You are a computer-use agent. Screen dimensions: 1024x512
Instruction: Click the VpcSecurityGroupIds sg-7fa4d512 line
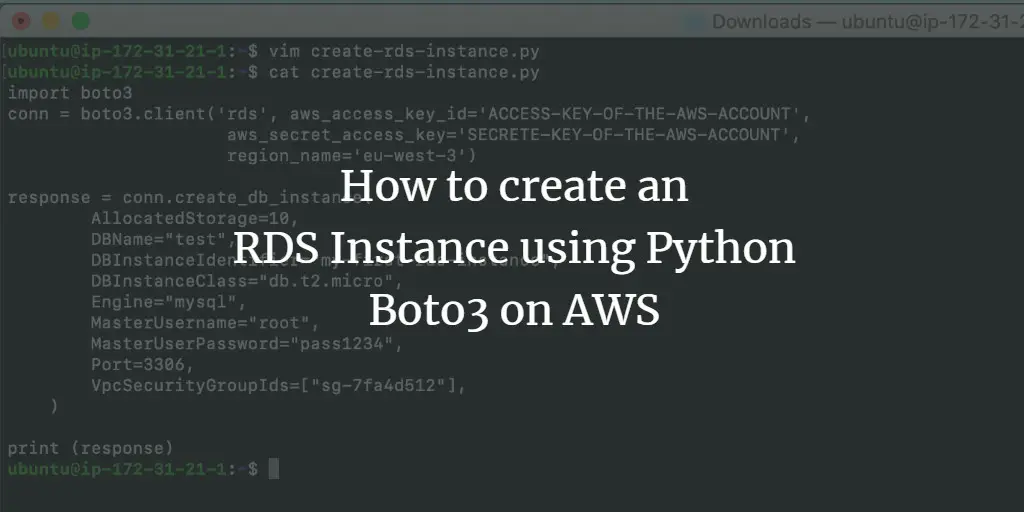(278, 386)
